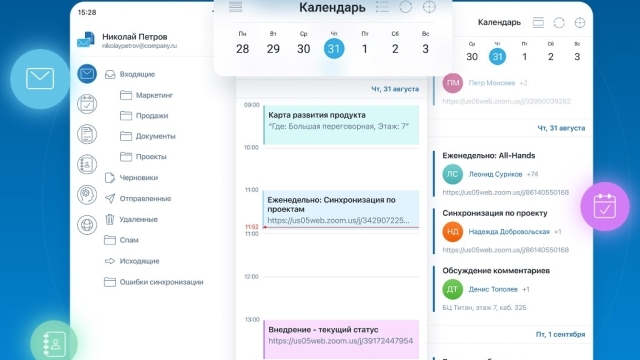
Task: Select Friday 1 in the week strip
Action: 364,49
